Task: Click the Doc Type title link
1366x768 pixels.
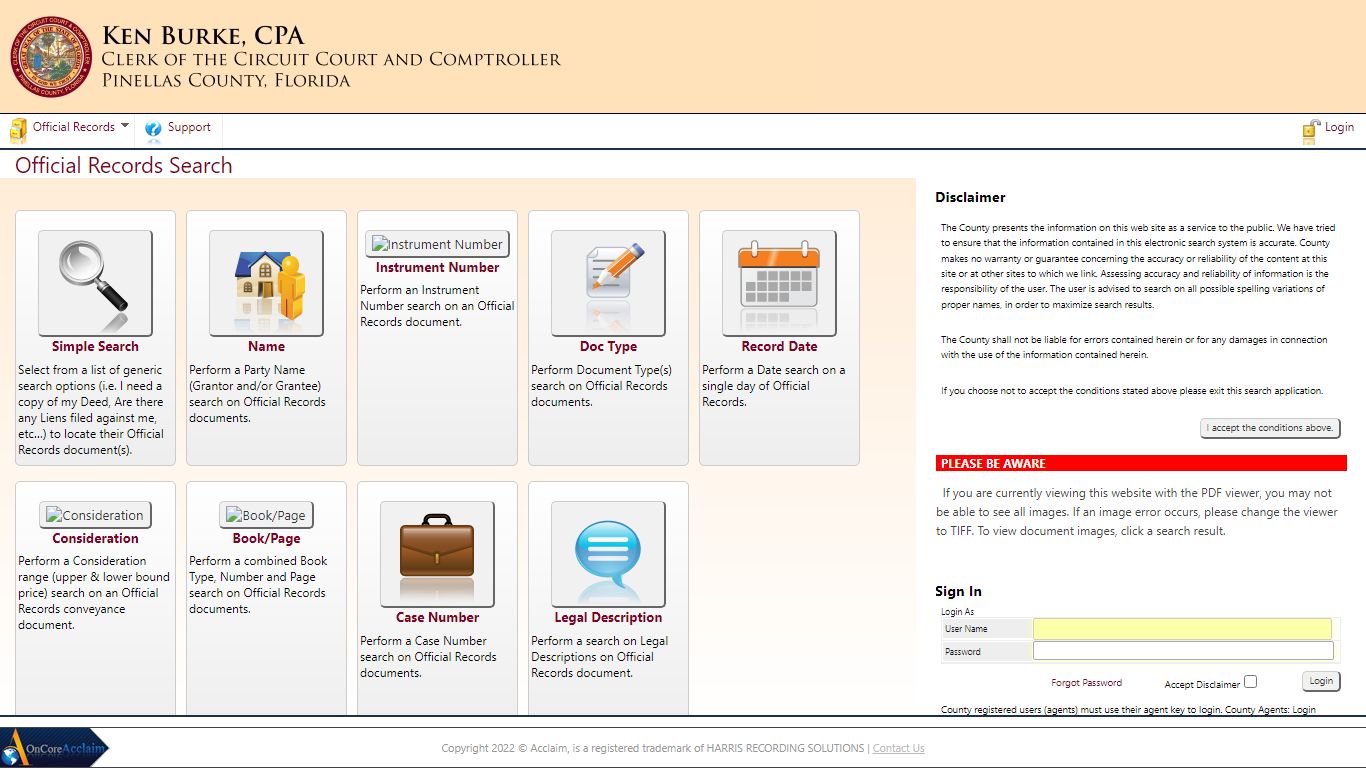Action: coord(608,347)
